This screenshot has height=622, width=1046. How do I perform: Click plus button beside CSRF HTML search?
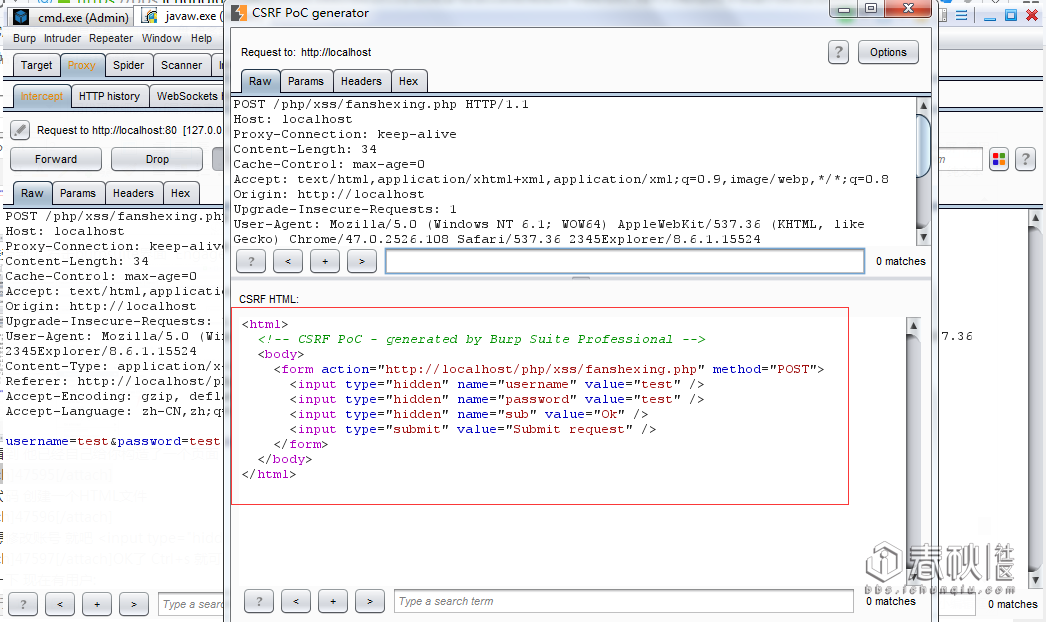333,601
